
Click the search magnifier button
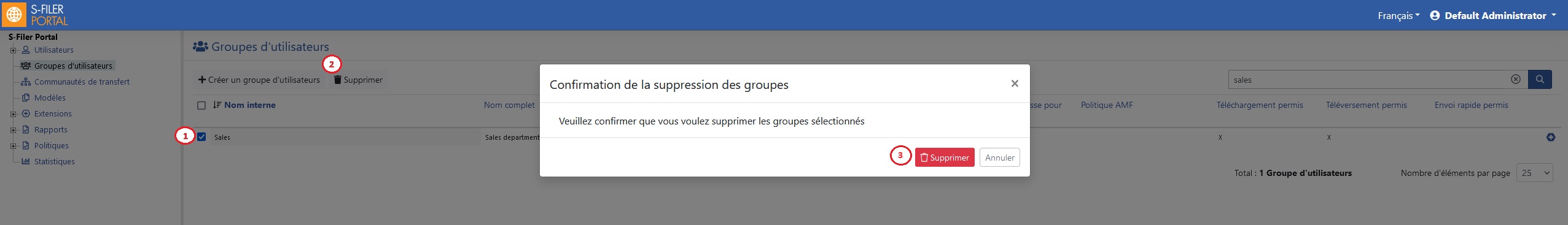pos(1540,79)
